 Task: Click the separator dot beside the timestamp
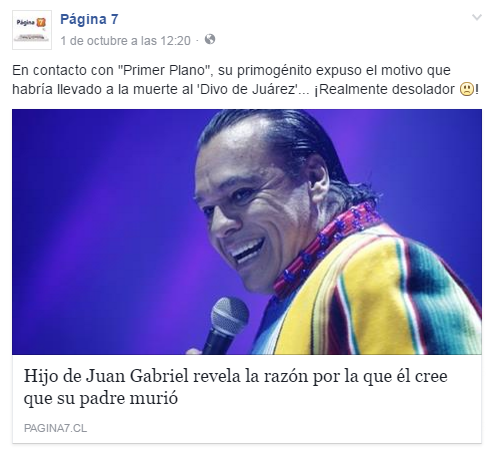click(197, 41)
